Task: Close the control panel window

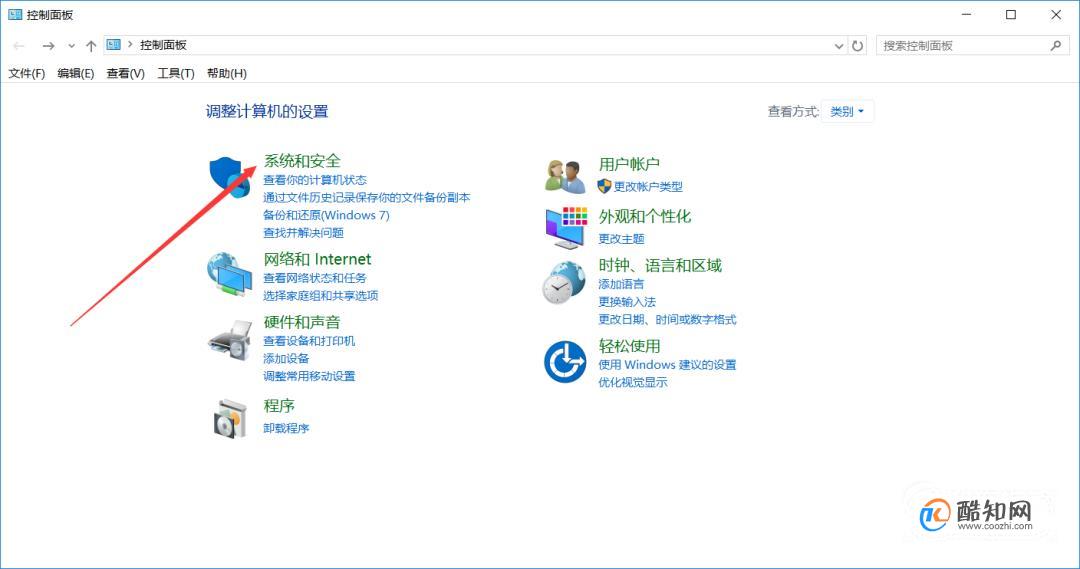Action: [x=1055, y=14]
